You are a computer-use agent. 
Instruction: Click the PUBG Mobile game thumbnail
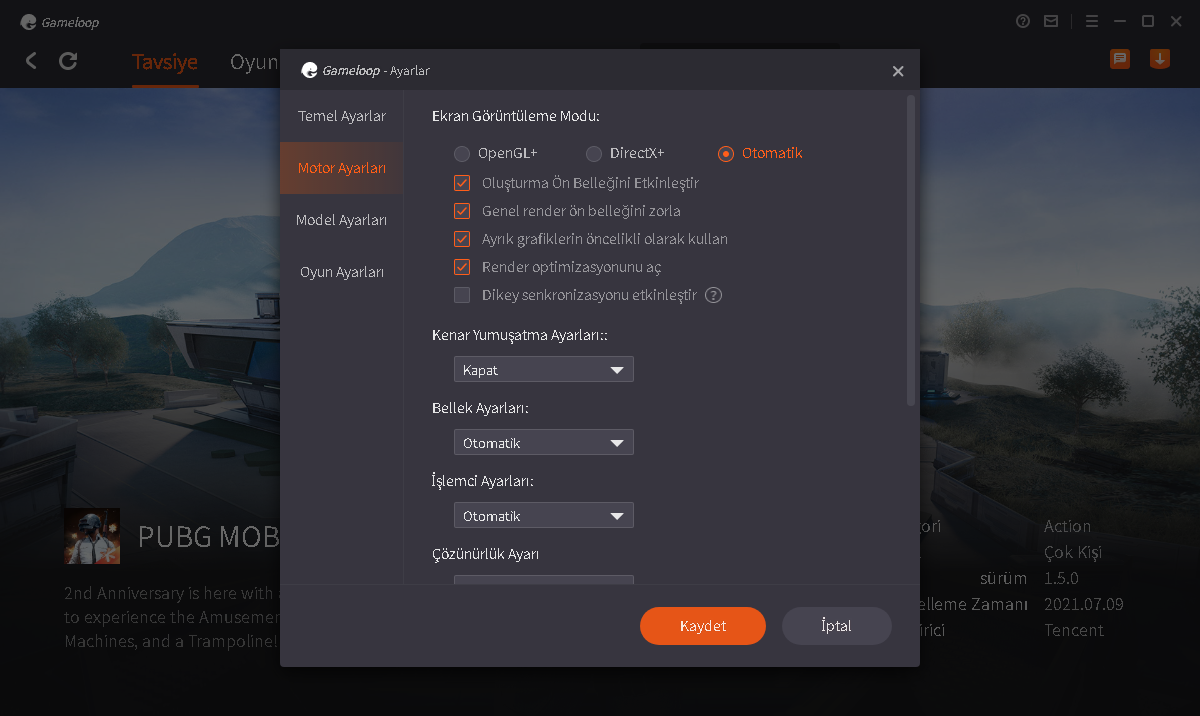[92, 536]
